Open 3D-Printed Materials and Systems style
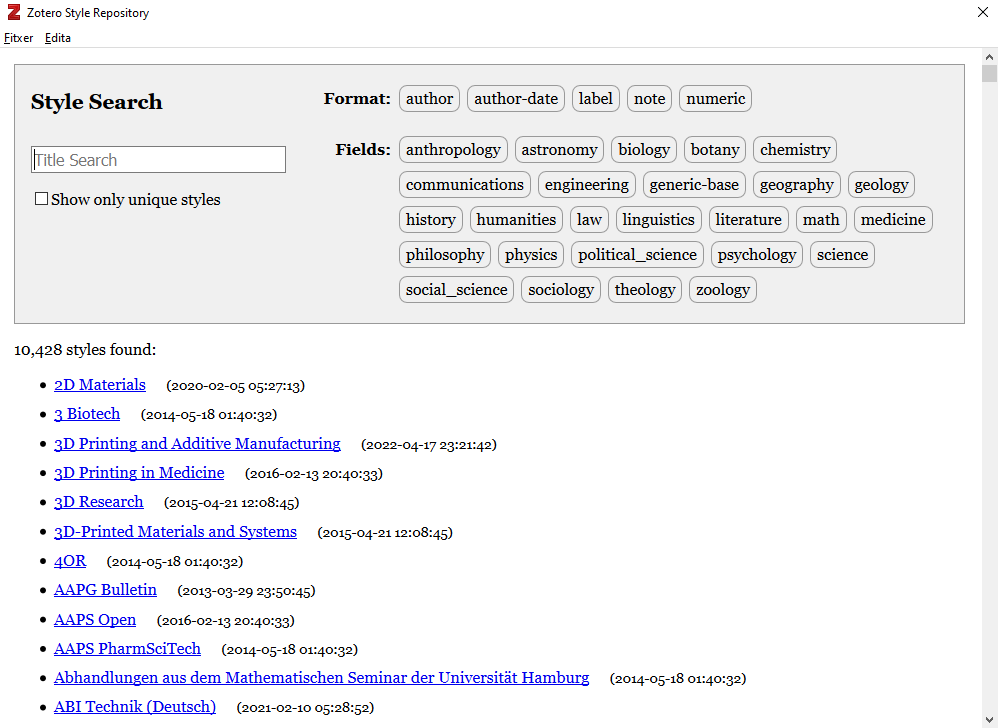 point(176,531)
